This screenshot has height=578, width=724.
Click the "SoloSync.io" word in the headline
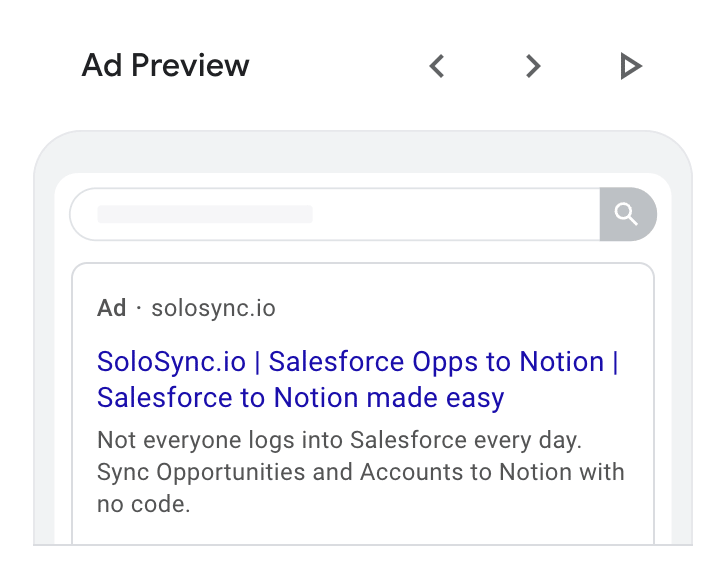pos(171,361)
